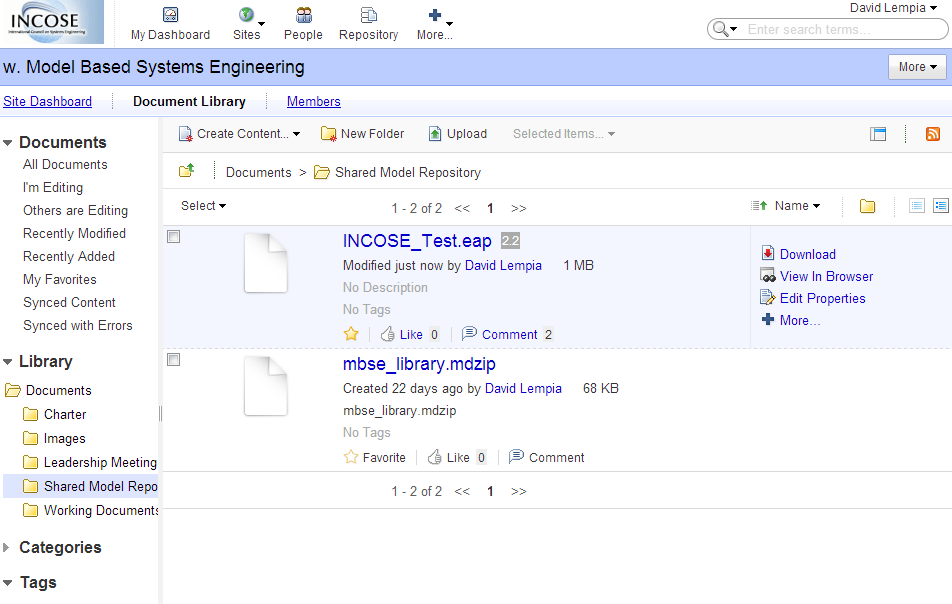The width and height of the screenshot is (952, 604).
Task: Click Documents in the breadcrumb path
Action: point(259,172)
